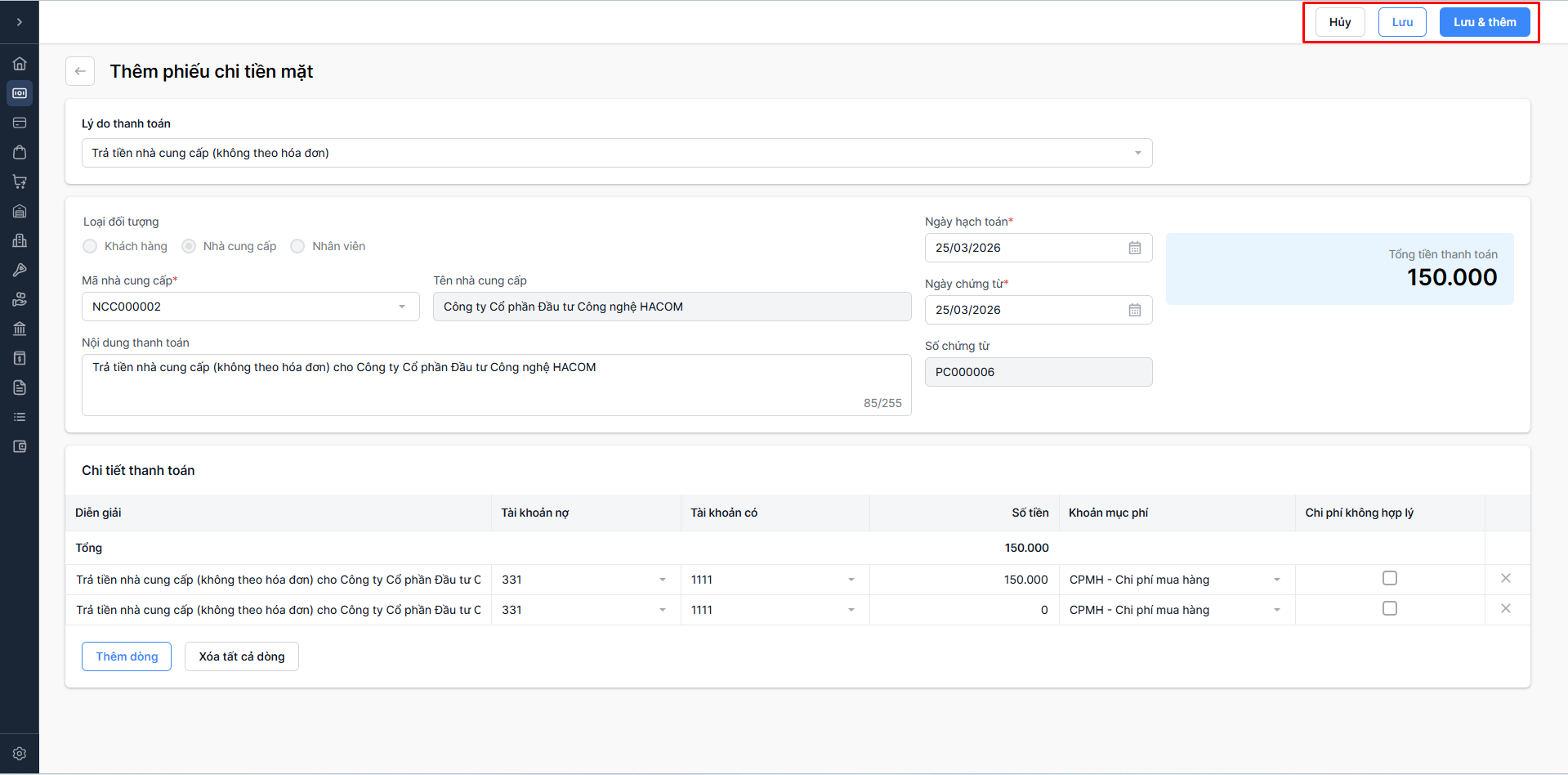Click the bank building sidebar icon
The image size is (1568, 775).
pos(20,329)
